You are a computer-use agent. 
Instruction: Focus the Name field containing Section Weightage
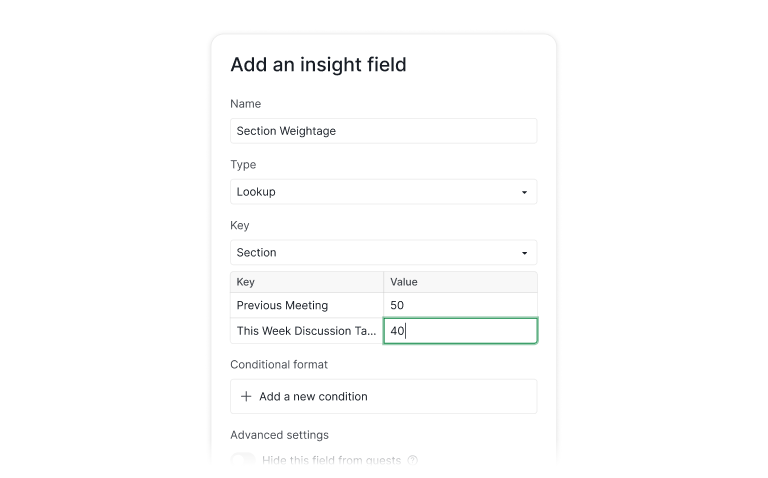(x=383, y=131)
